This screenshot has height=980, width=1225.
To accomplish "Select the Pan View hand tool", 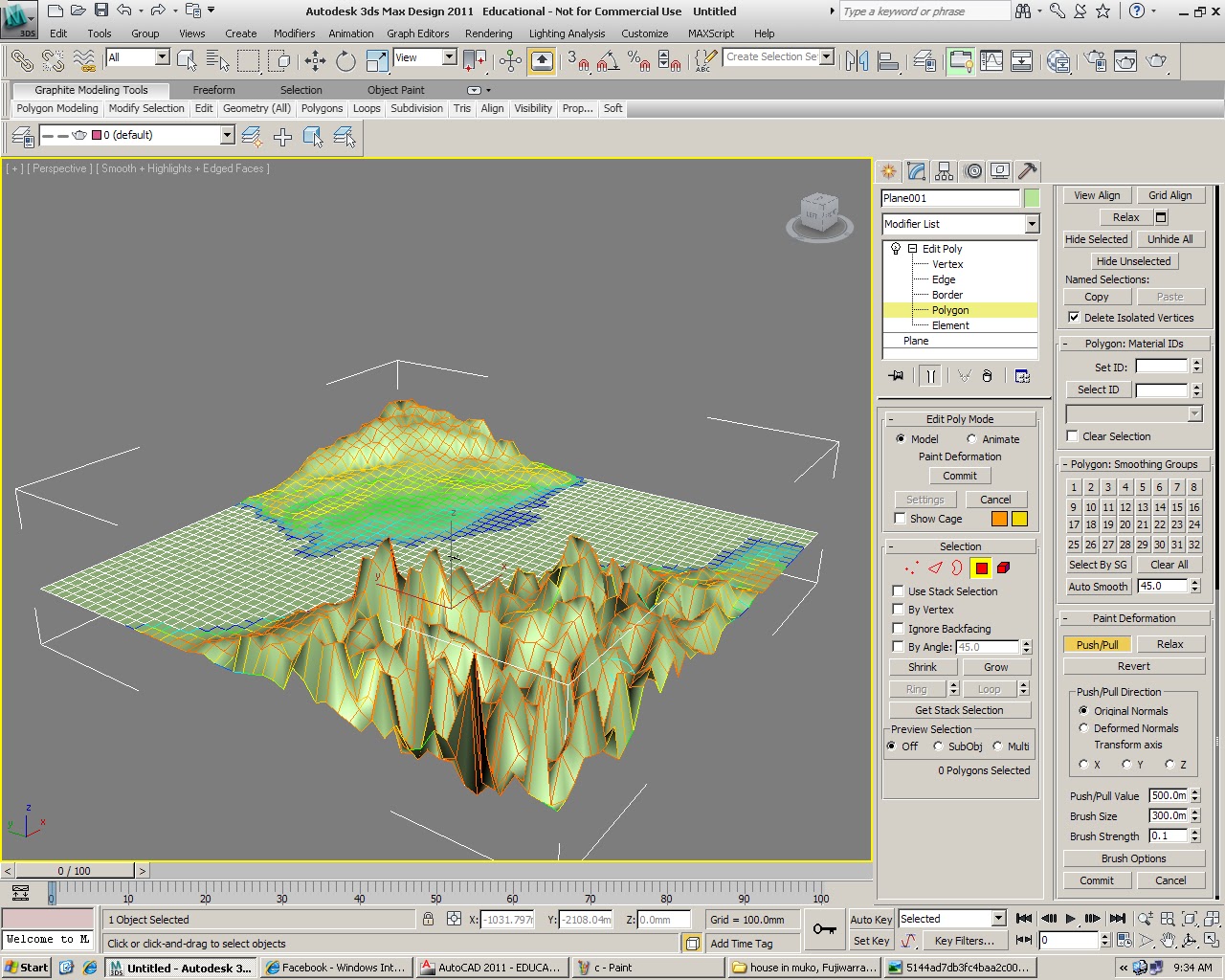I will (x=1169, y=941).
